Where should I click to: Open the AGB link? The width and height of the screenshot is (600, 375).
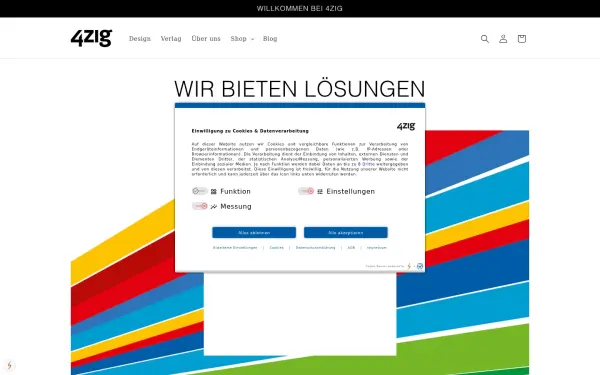[351, 248]
